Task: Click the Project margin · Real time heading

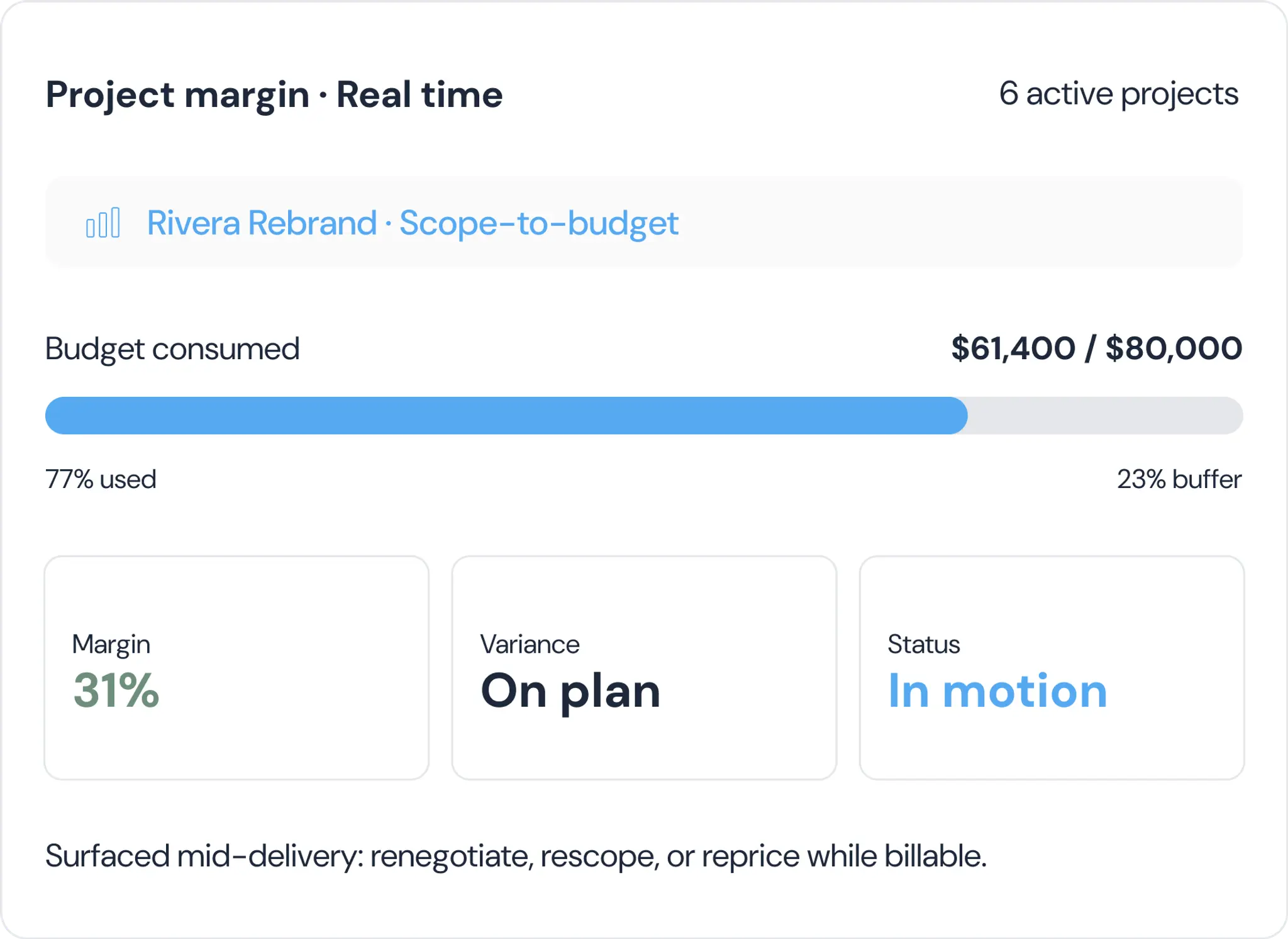Action: 274,96
